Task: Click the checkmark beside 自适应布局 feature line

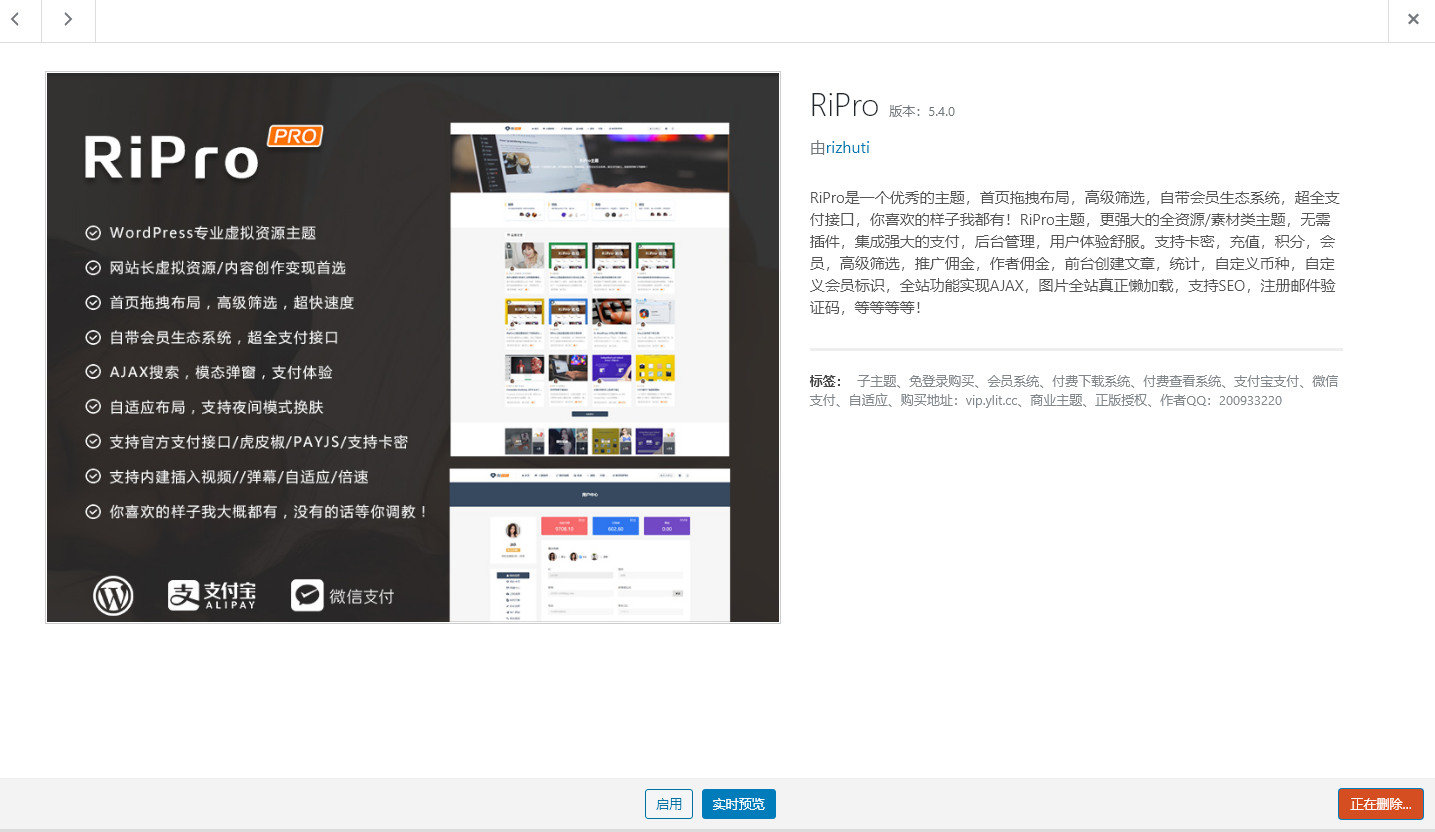Action: pyautogui.click(x=93, y=407)
